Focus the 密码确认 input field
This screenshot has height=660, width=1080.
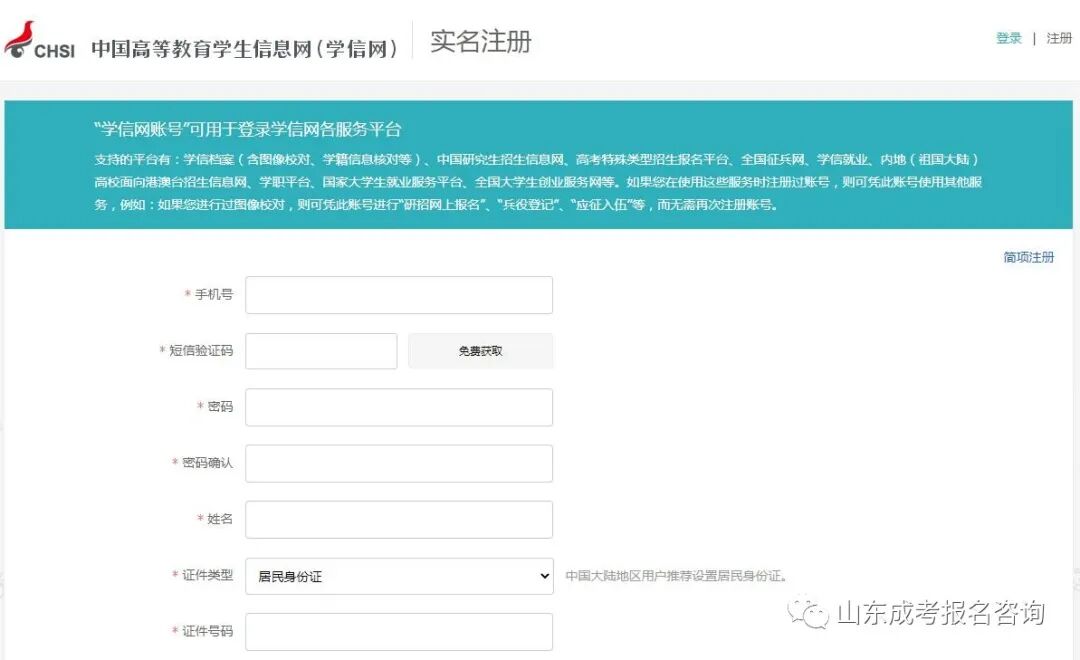399,463
